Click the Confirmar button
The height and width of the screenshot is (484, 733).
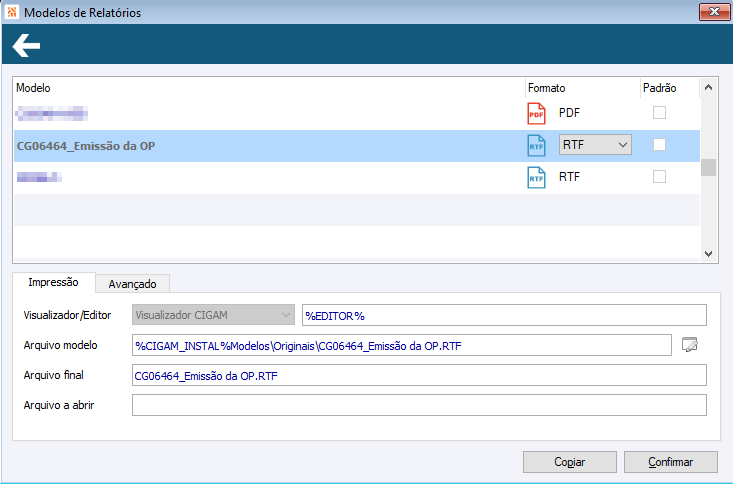pos(670,462)
